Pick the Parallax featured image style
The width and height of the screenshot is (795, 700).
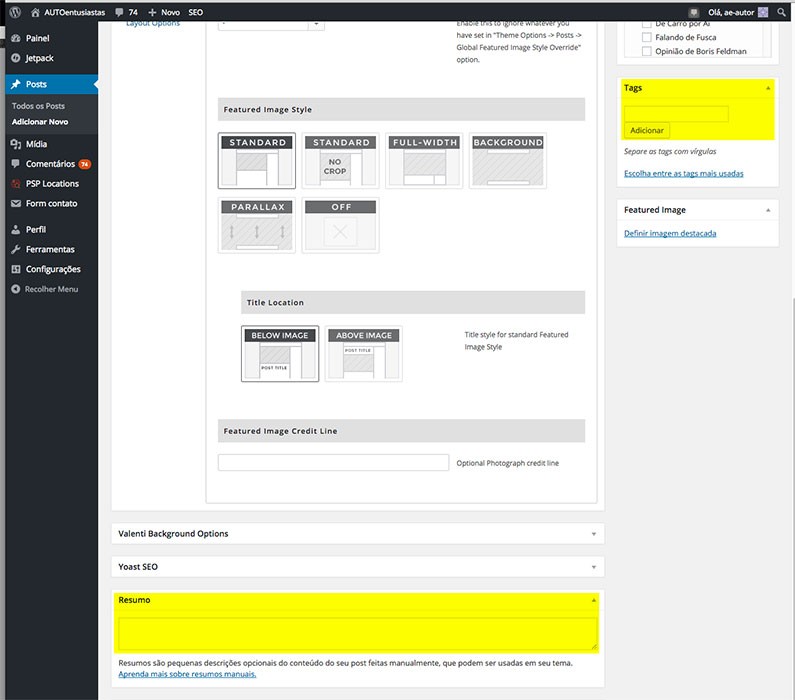pos(258,226)
